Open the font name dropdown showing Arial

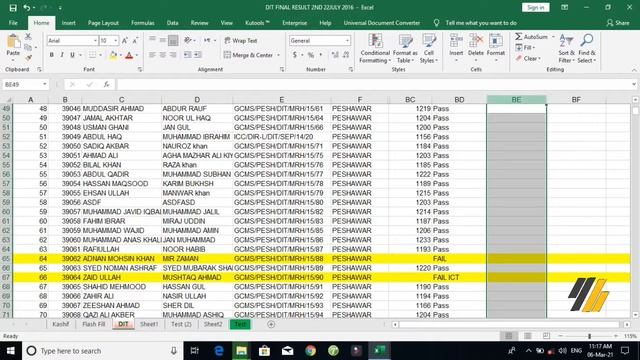(95, 40)
